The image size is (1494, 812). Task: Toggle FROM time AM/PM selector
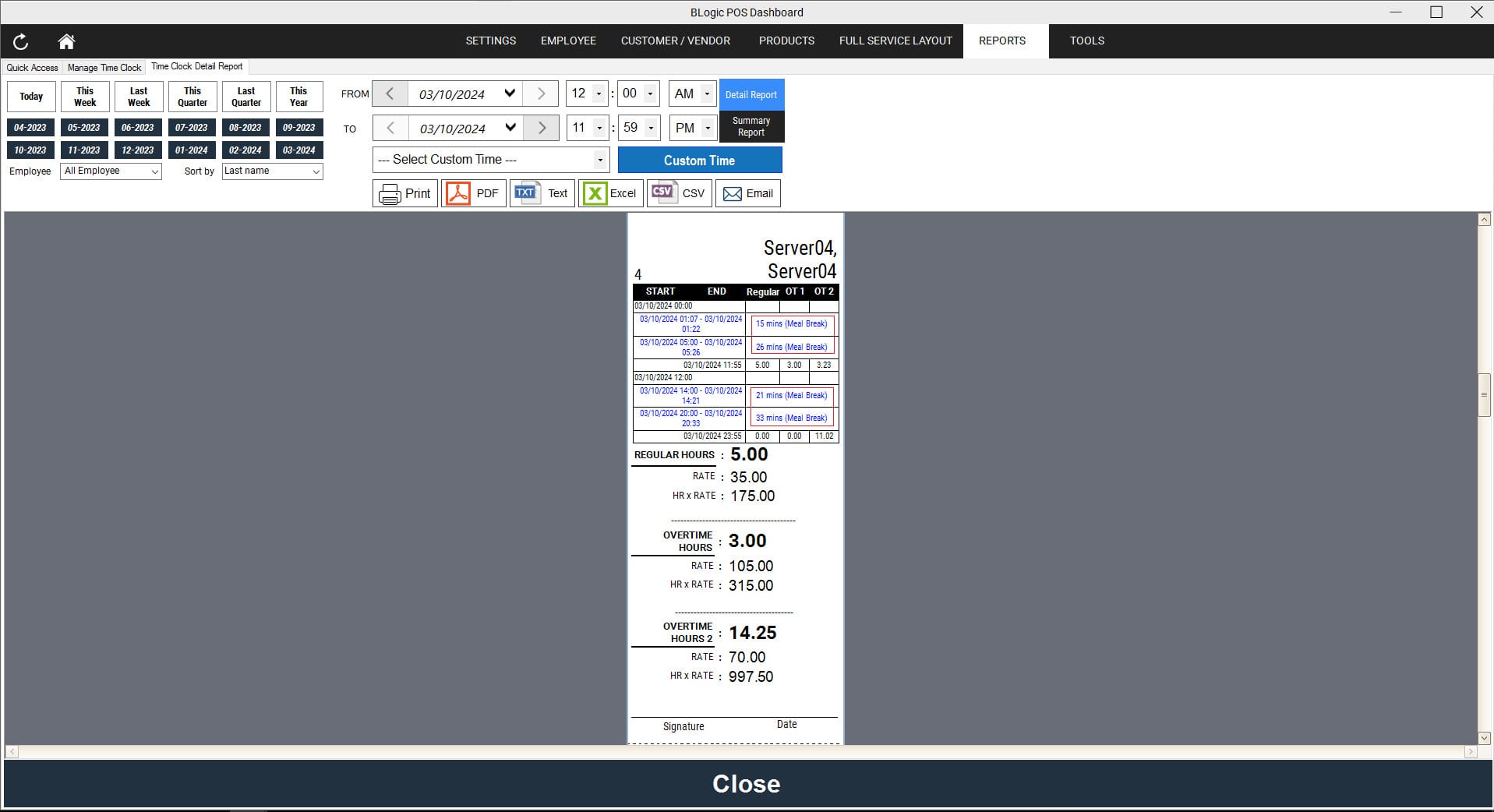693,94
